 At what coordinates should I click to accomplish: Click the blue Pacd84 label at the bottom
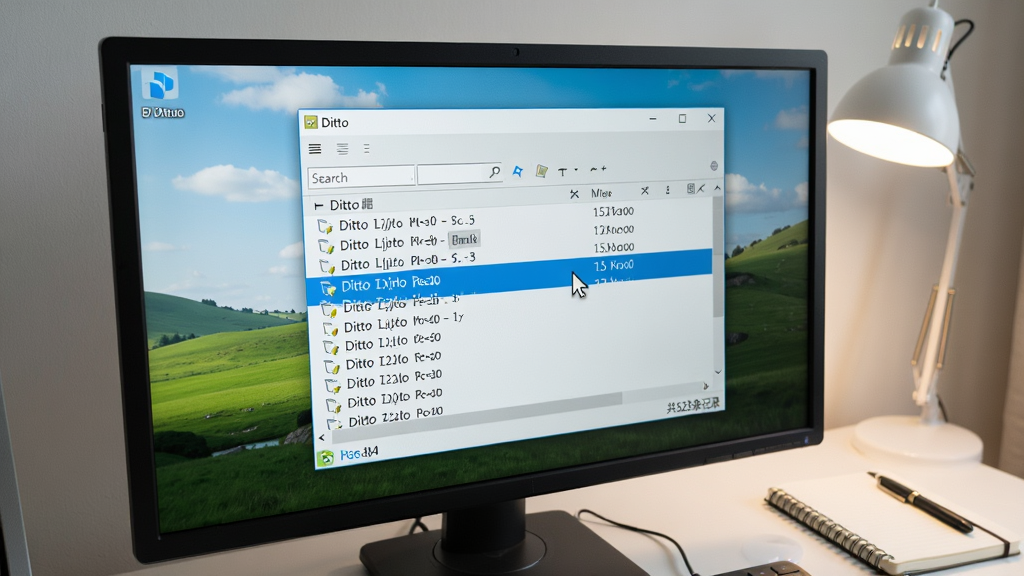[359, 453]
